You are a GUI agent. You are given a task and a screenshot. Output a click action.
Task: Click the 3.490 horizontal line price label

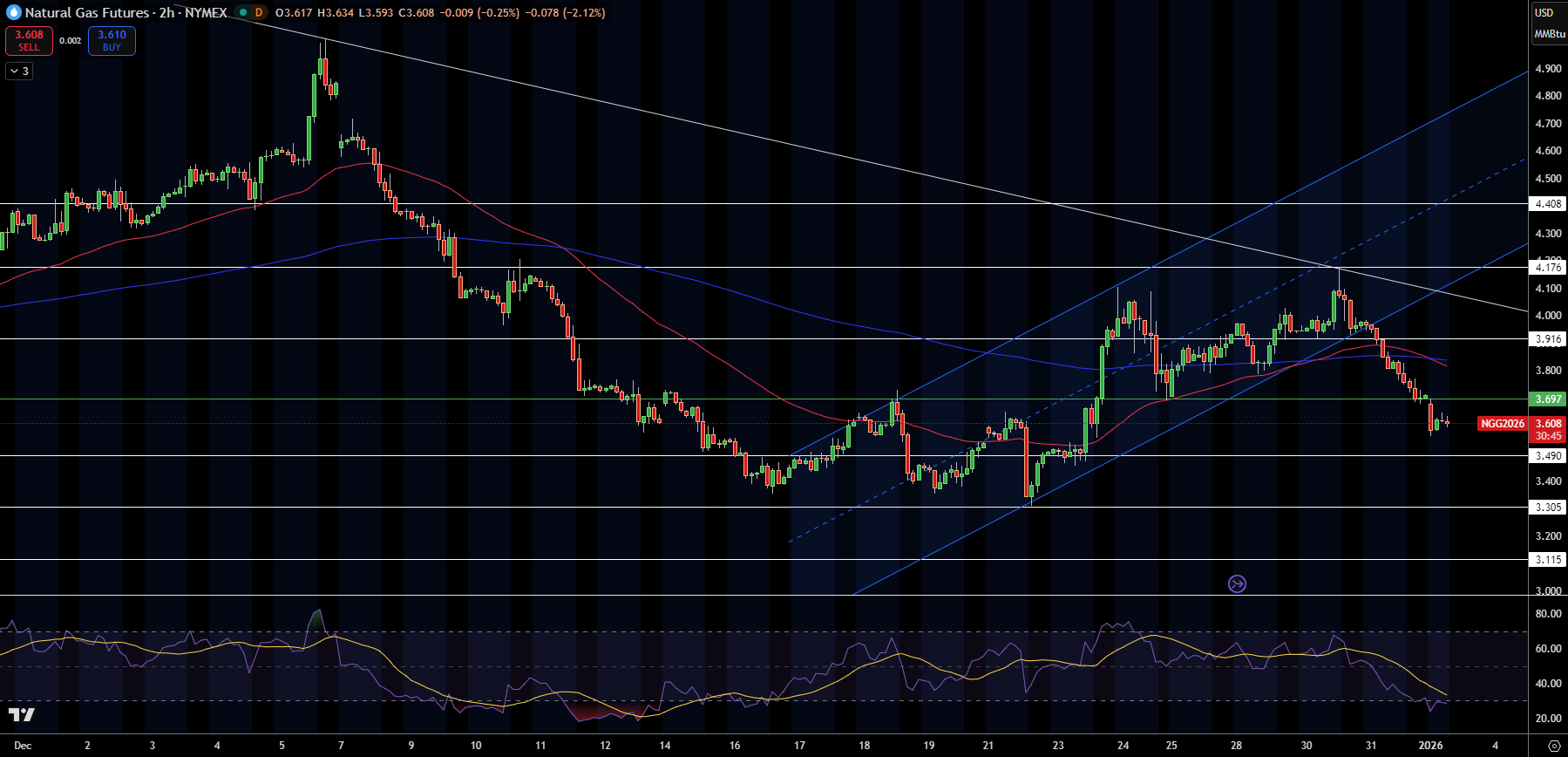click(1548, 456)
